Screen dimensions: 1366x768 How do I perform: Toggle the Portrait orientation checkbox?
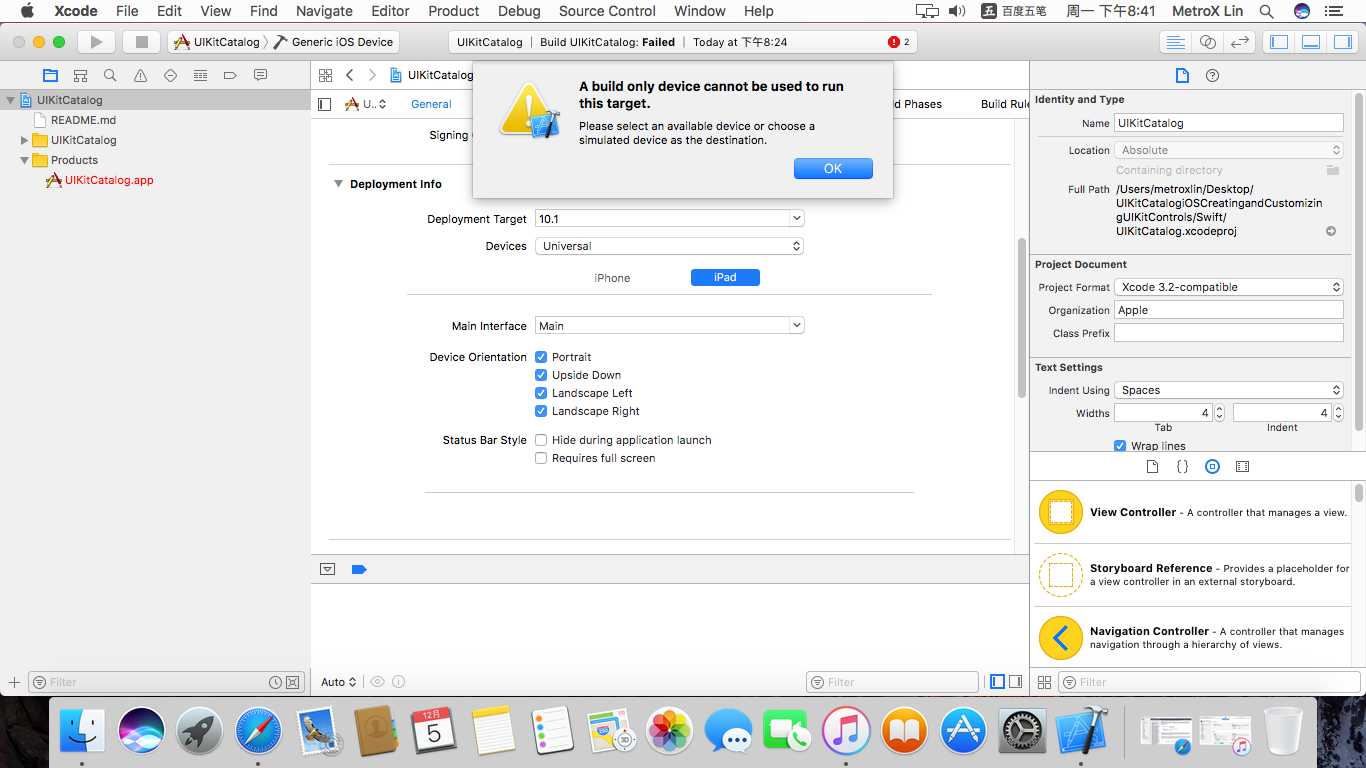click(x=541, y=357)
